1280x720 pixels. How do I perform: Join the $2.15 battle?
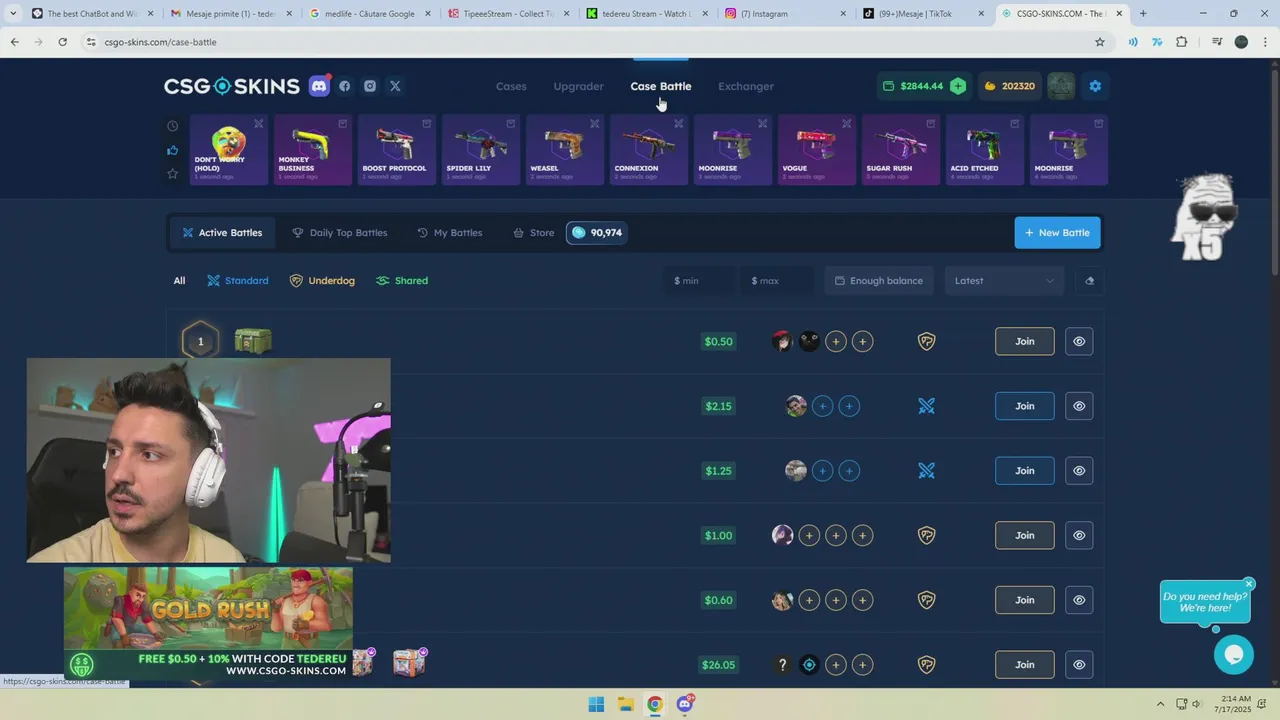1025,406
